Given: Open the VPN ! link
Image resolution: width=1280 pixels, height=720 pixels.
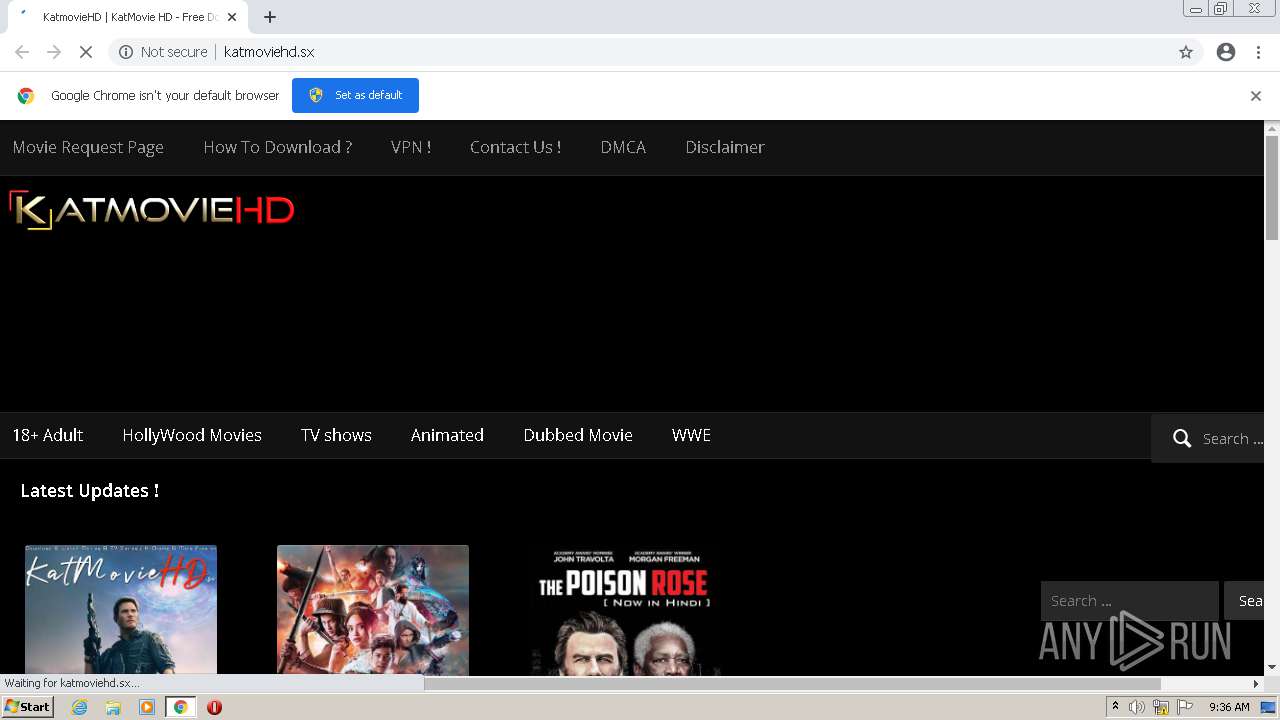Looking at the screenshot, I should [x=411, y=147].
